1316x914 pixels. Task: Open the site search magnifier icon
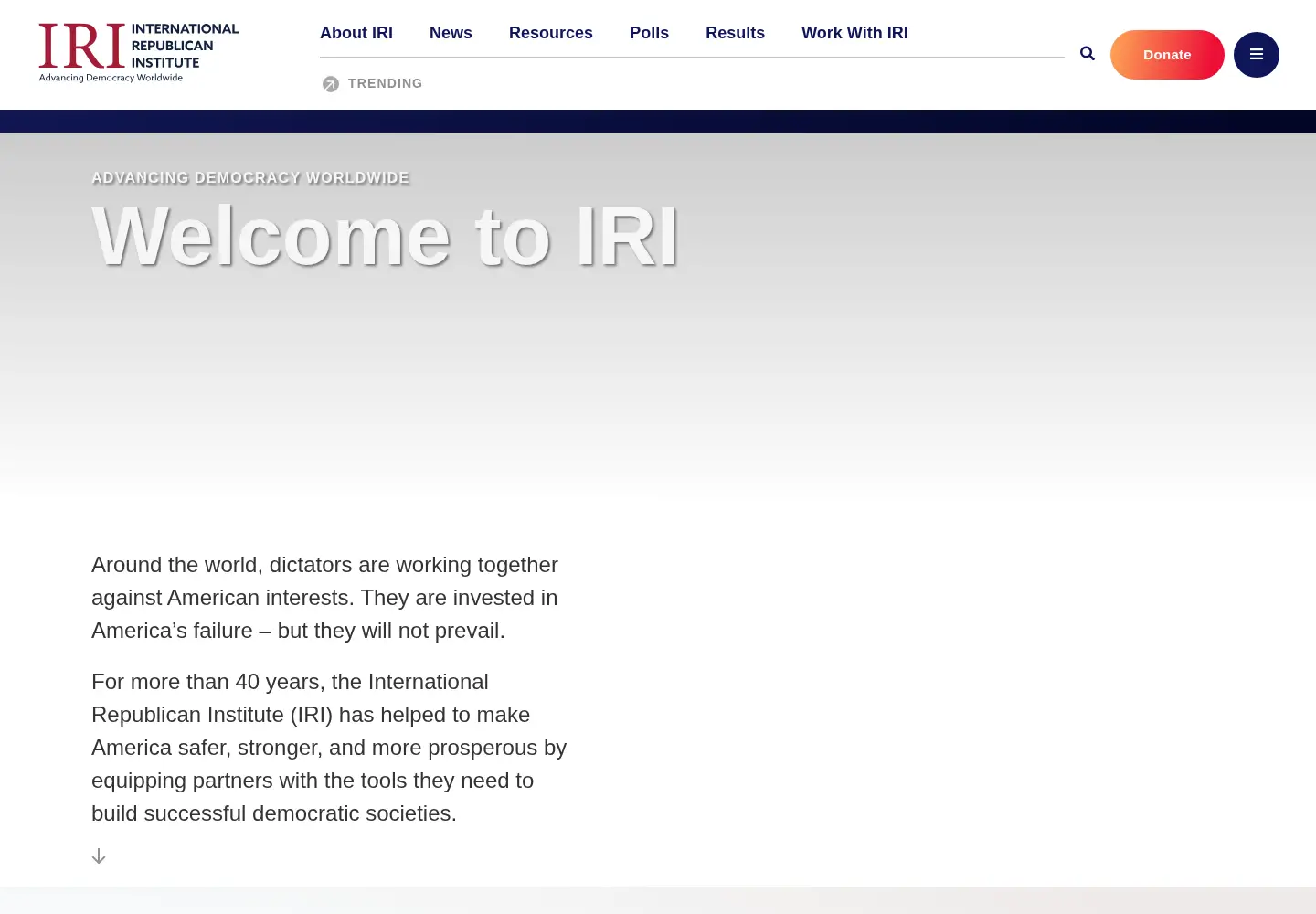[x=1088, y=54]
